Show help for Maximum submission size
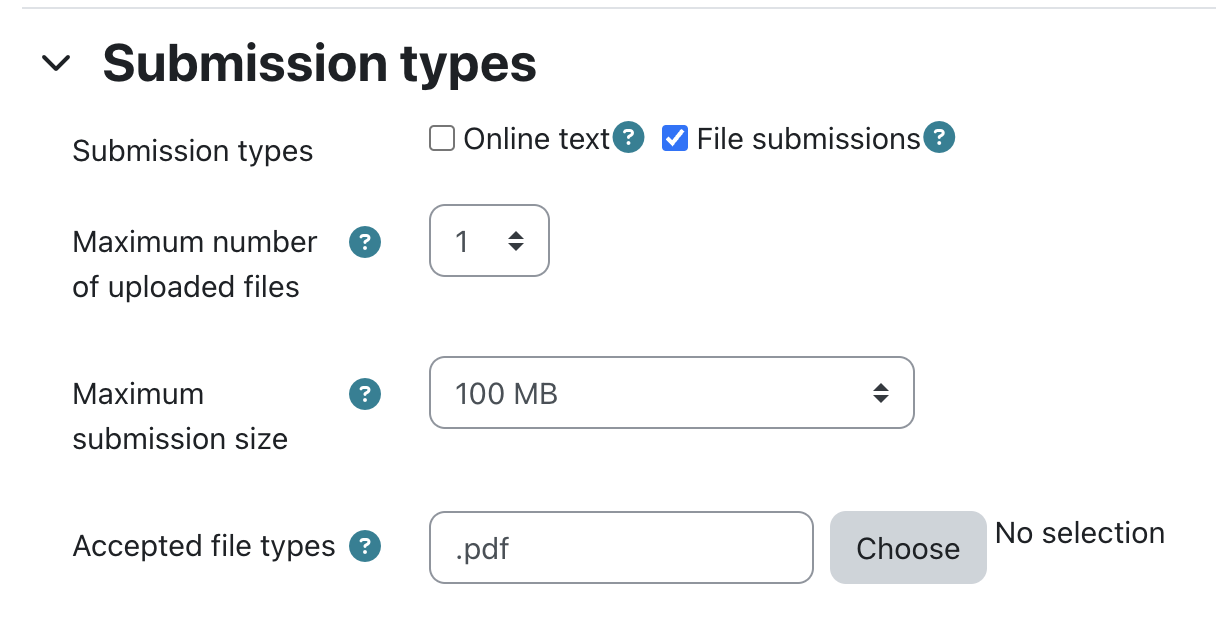Screen dimensions: 1216x620 [365, 394]
